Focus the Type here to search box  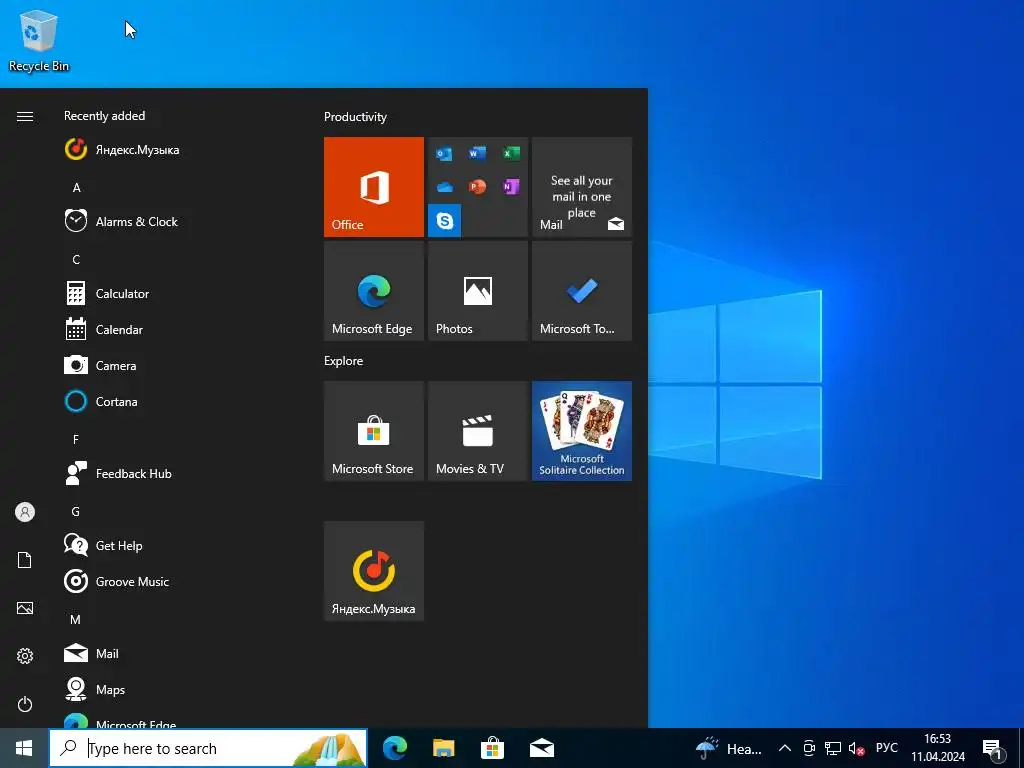[x=208, y=748]
